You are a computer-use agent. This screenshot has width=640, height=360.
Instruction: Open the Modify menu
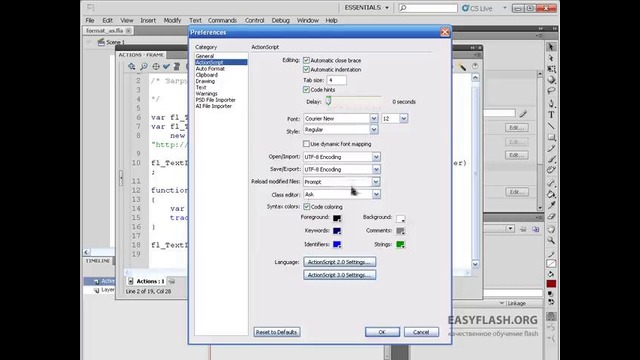tap(172, 20)
